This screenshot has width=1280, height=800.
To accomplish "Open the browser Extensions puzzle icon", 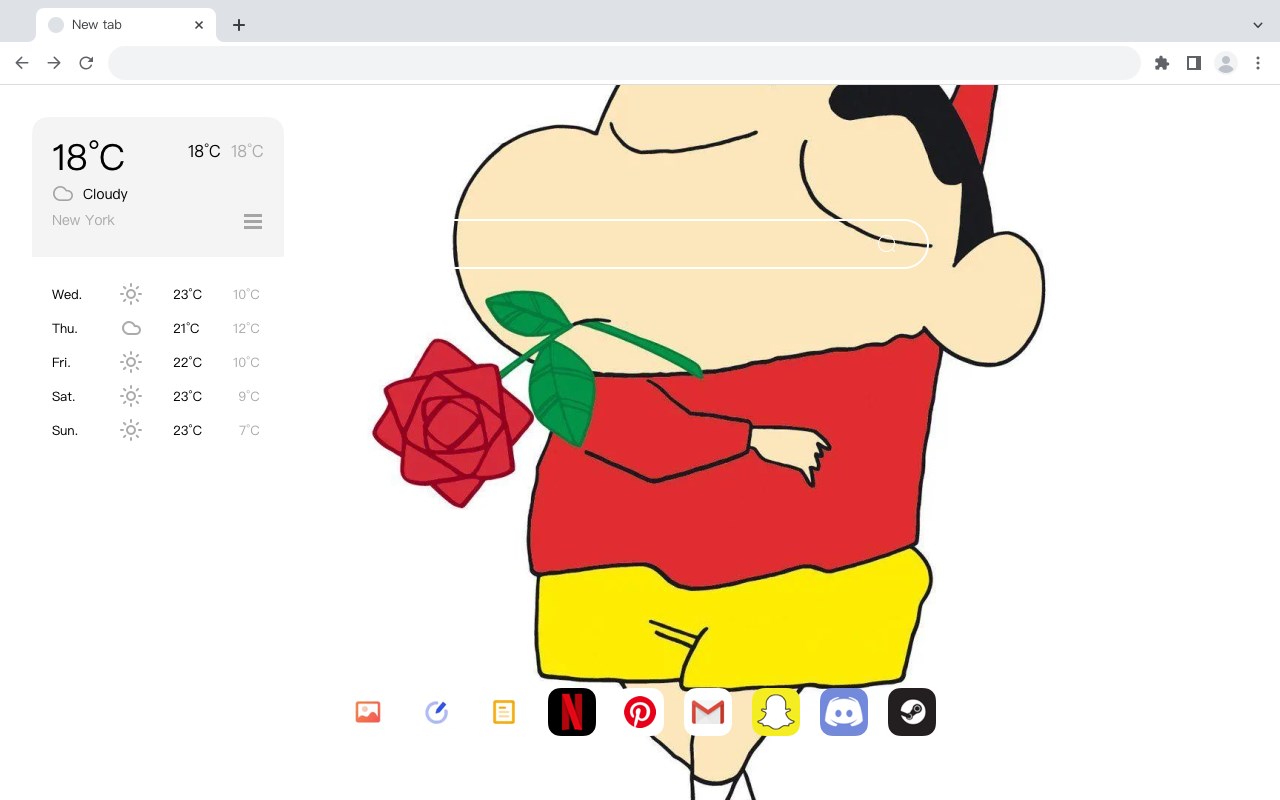I will point(1162,63).
